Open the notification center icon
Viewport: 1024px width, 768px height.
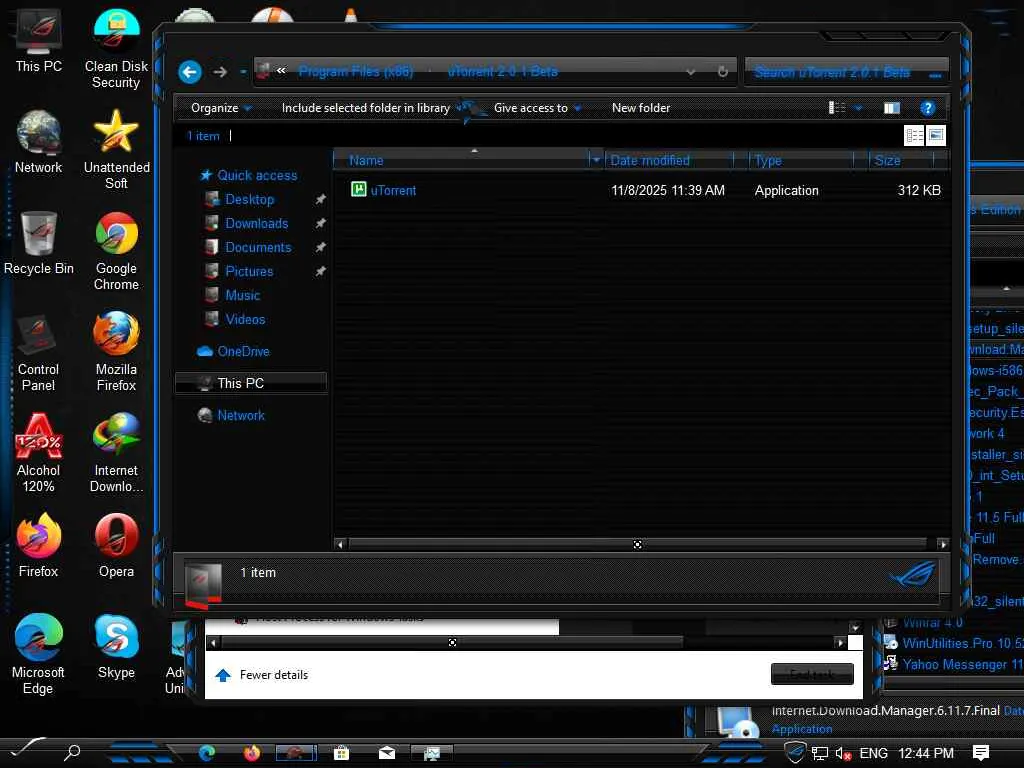point(980,753)
